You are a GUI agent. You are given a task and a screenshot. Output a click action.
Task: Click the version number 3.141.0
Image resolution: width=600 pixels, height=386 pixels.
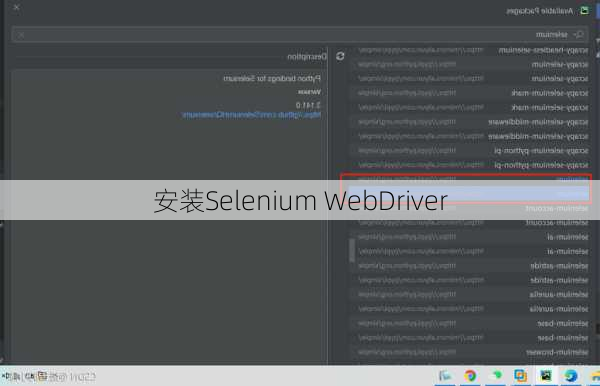(308, 105)
